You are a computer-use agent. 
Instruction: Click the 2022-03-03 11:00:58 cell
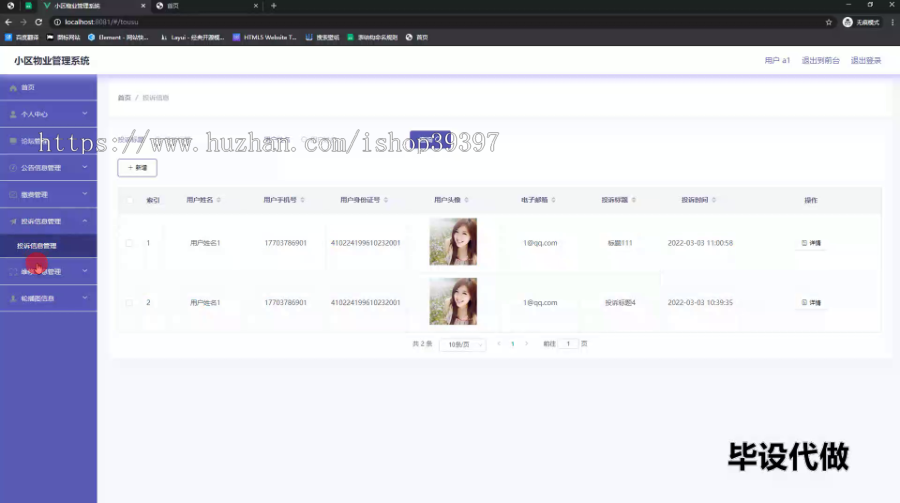tap(700, 243)
